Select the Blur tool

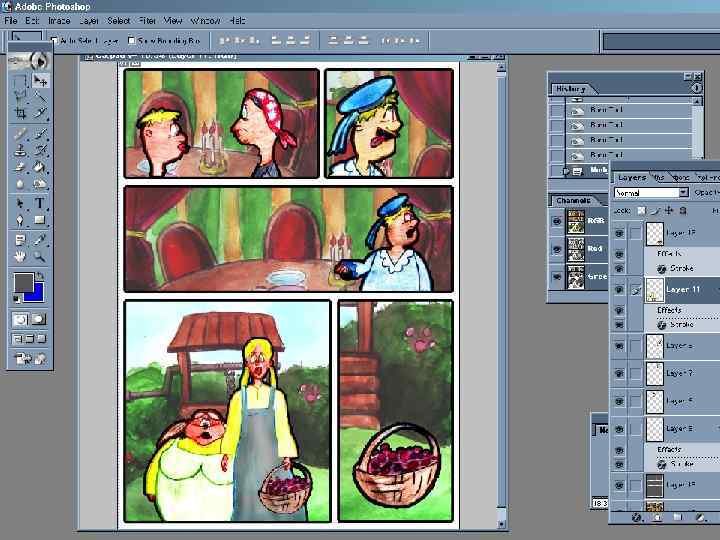[x=20, y=183]
